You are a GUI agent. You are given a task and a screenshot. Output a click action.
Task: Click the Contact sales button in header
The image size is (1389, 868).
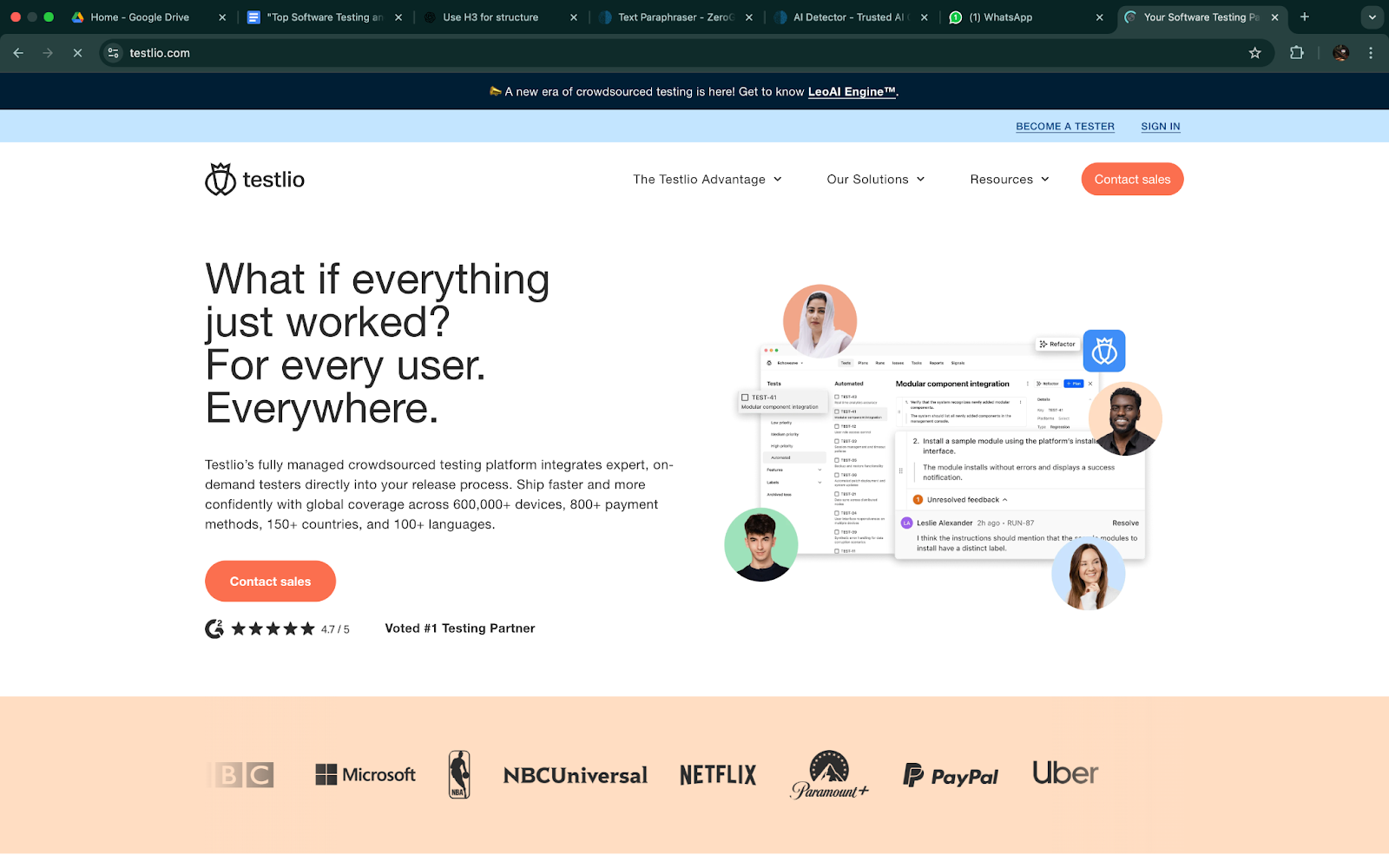pos(1132,180)
